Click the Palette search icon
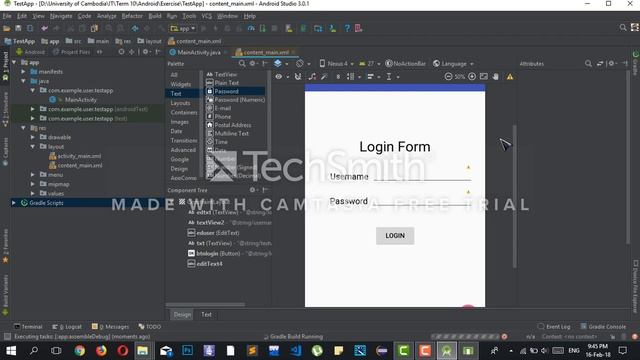The height and width of the screenshot is (360, 640). pyautogui.click(x=242, y=64)
